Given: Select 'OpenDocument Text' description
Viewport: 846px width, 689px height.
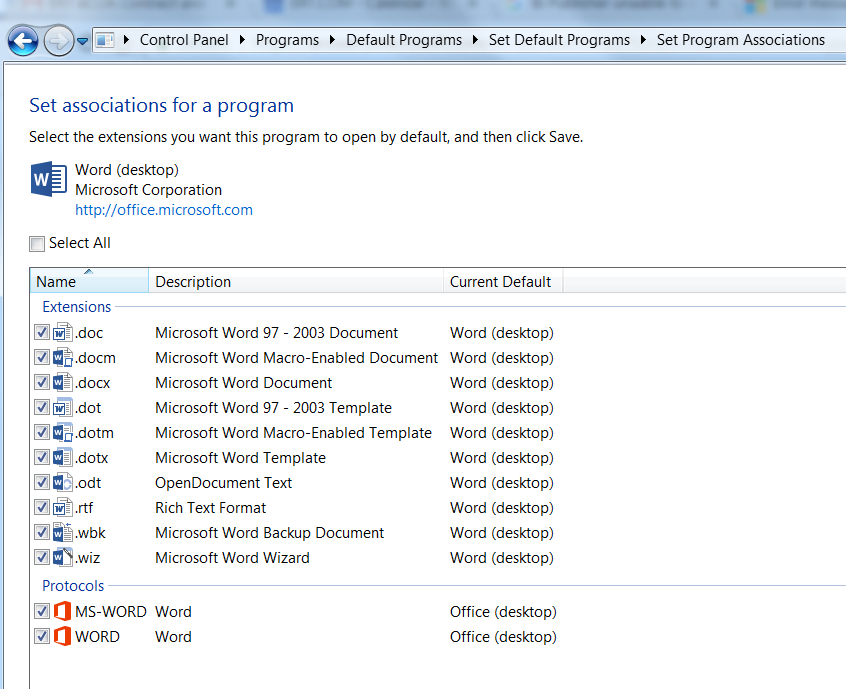Looking at the screenshot, I should (x=223, y=482).
